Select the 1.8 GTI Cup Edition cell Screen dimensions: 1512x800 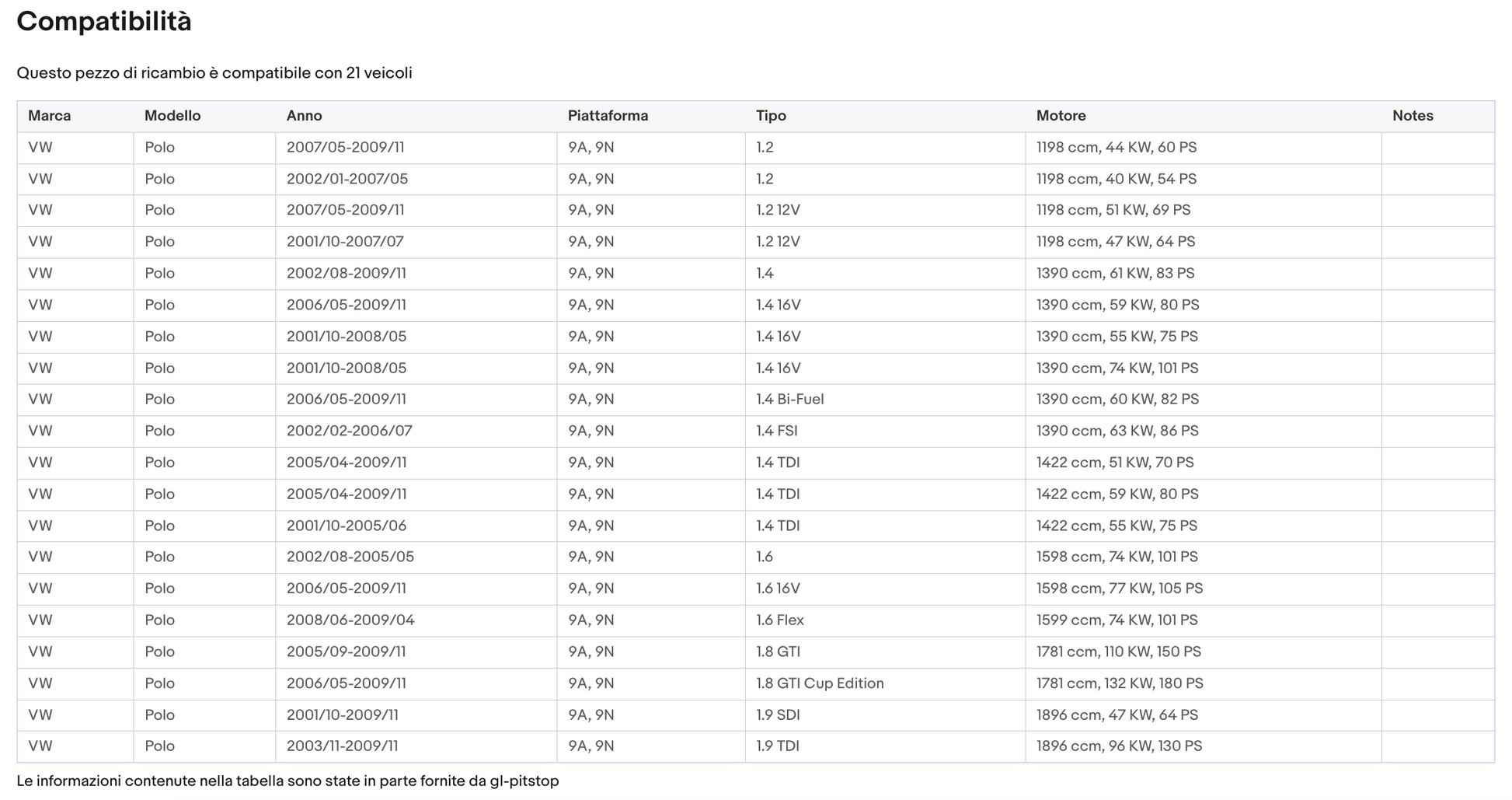tap(819, 683)
